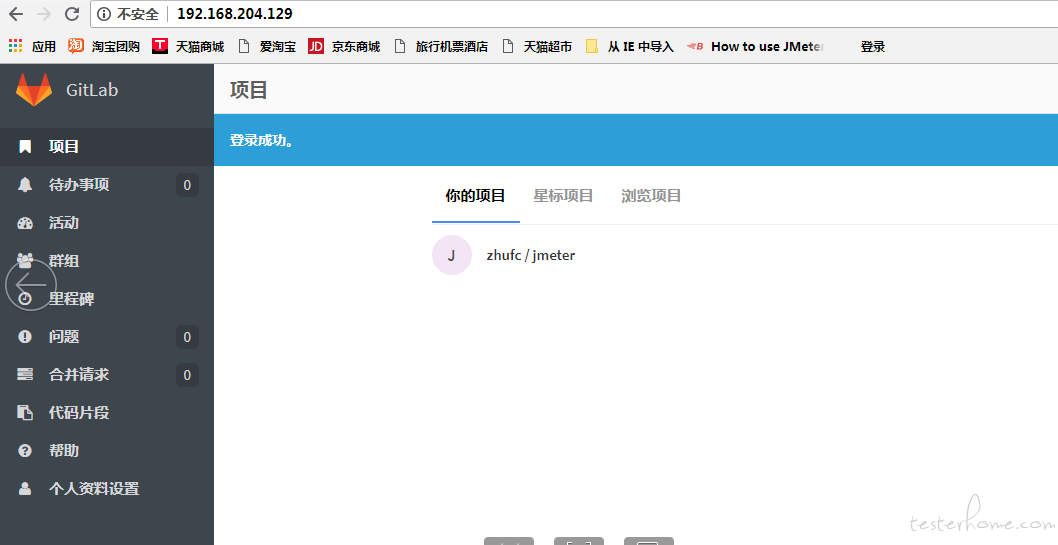Open 待办事项 in the sidebar
1058x545 pixels.
pyautogui.click(x=107, y=185)
